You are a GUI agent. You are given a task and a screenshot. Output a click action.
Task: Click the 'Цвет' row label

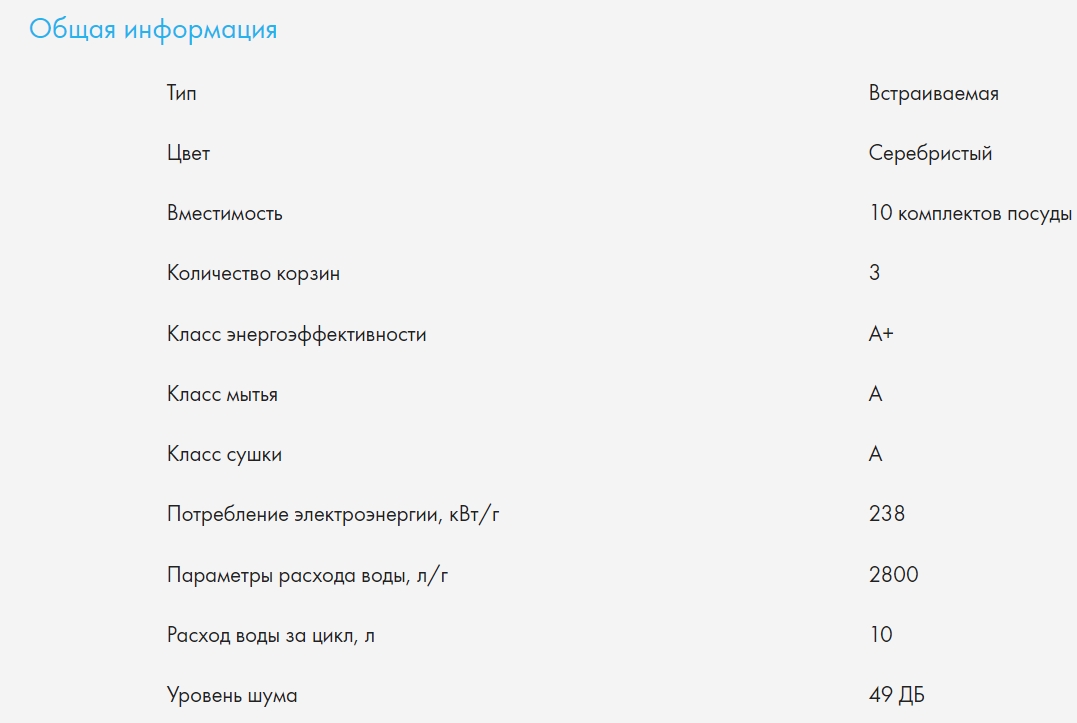(189, 154)
